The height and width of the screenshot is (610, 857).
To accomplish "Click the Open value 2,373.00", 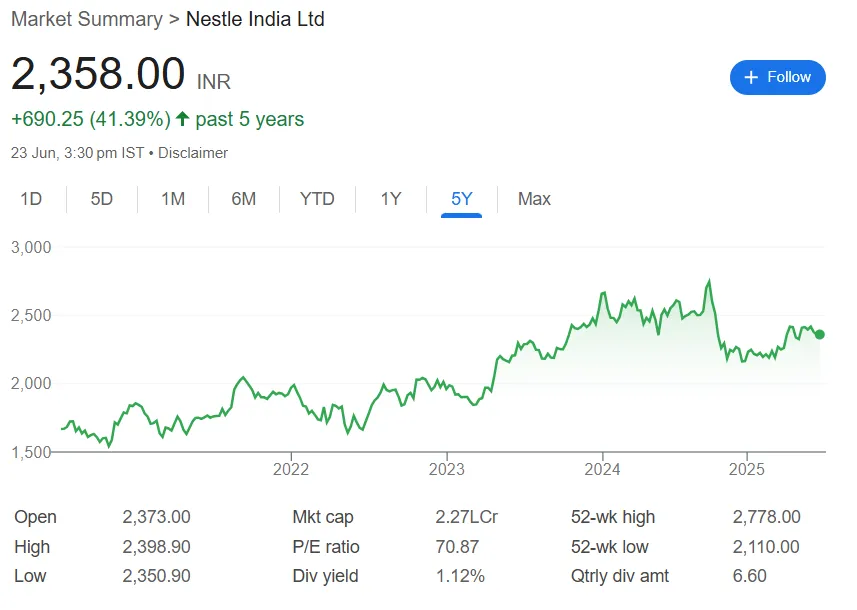I will 156,517.
